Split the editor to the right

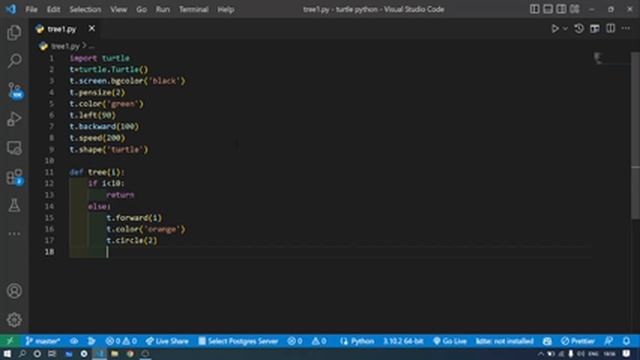point(611,29)
